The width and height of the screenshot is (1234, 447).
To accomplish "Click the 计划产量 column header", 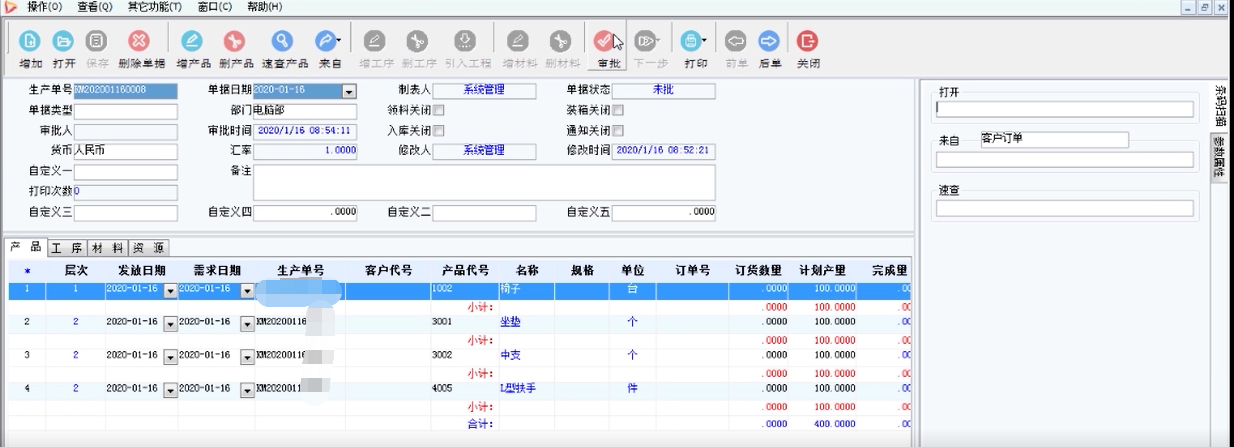I will [822, 270].
